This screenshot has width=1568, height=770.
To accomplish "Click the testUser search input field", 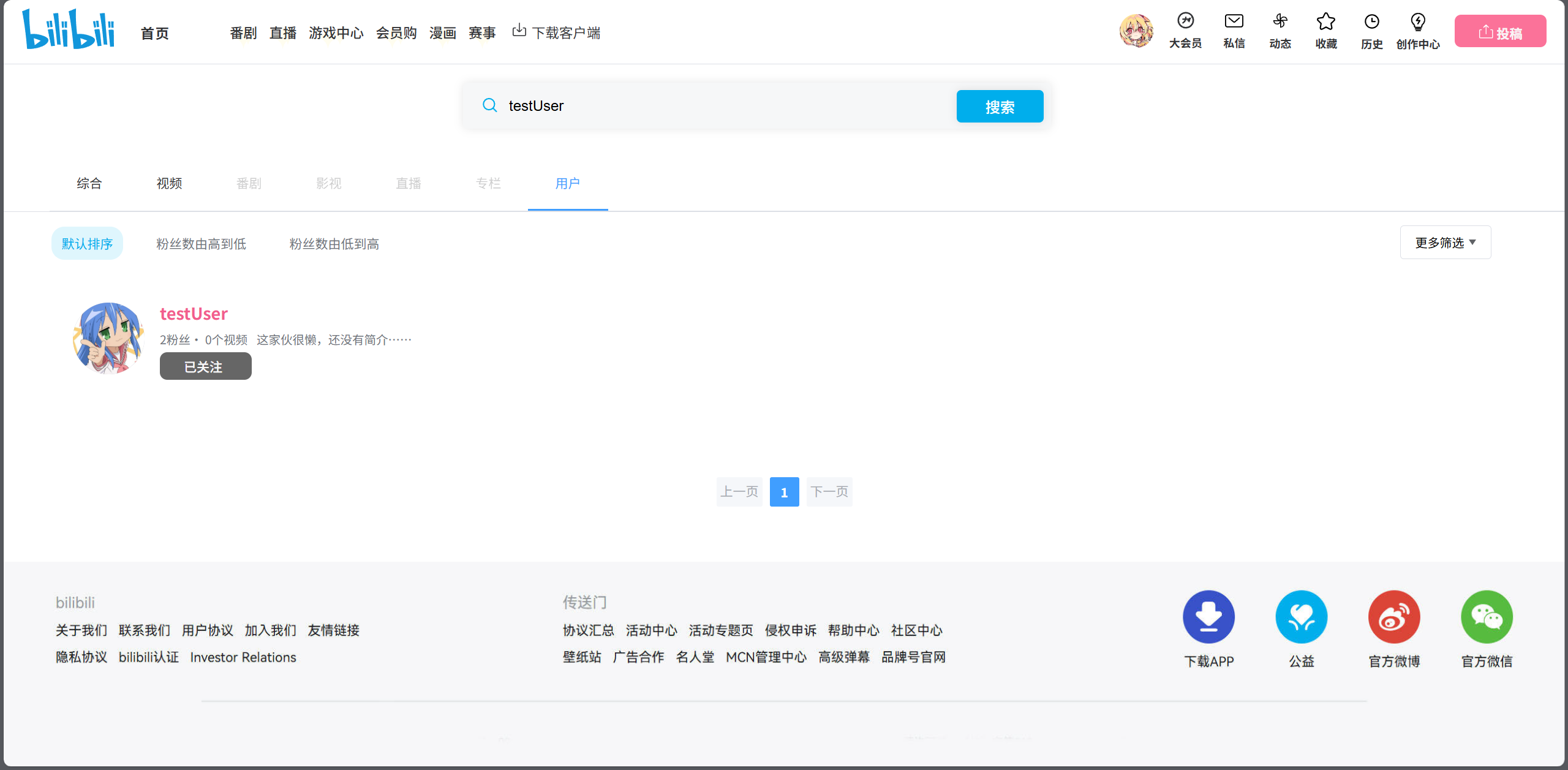I will tap(723, 106).
